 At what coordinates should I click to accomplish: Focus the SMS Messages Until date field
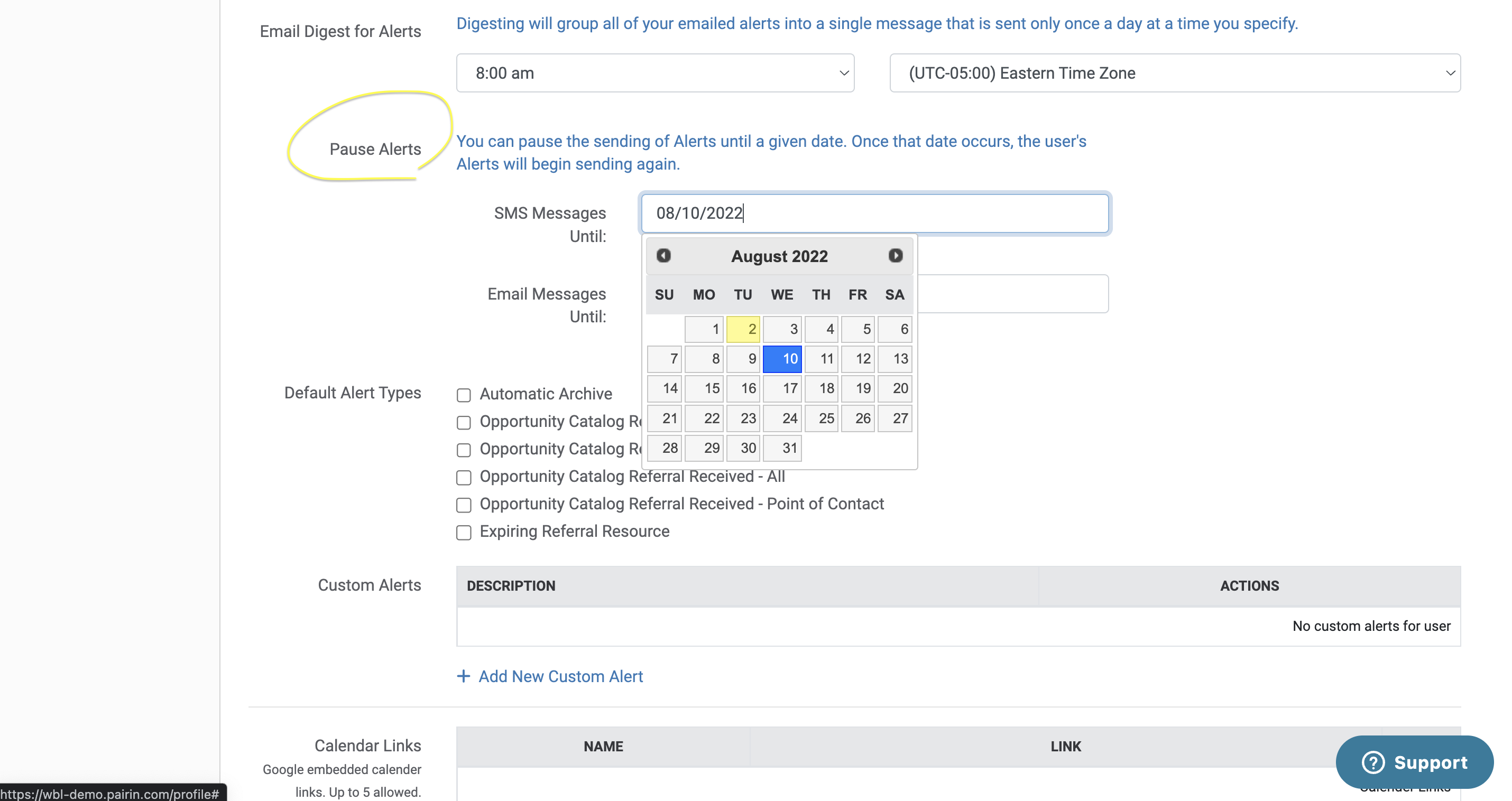[874, 213]
